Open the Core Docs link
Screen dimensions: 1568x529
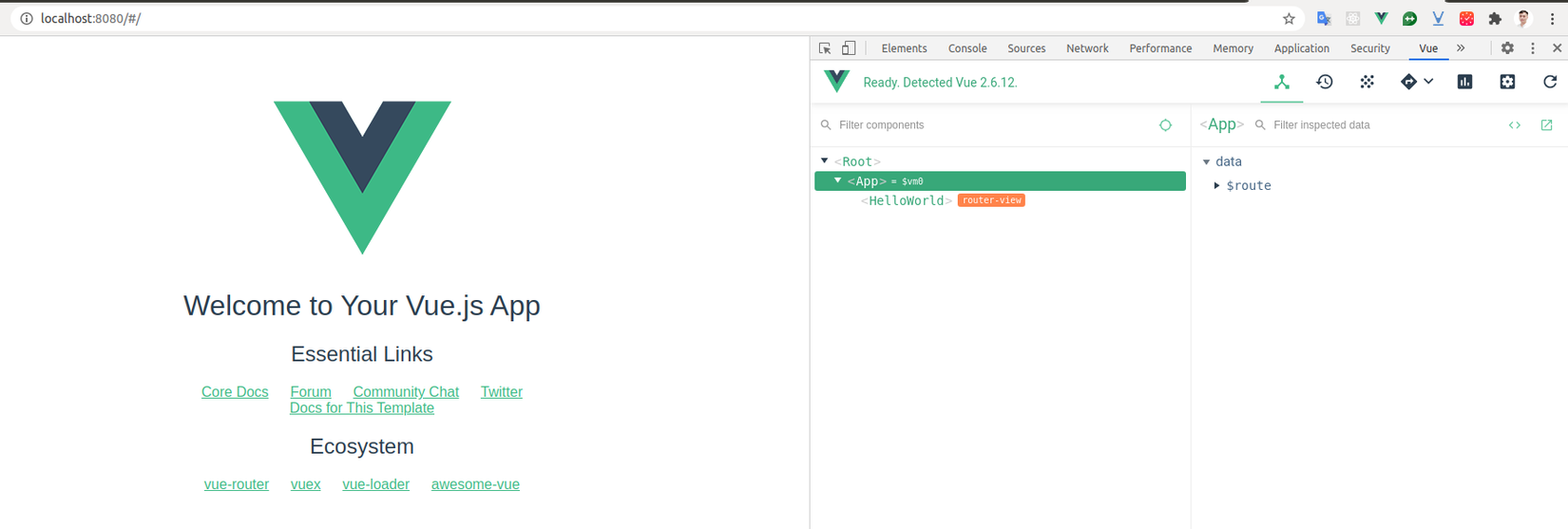point(235,391)
